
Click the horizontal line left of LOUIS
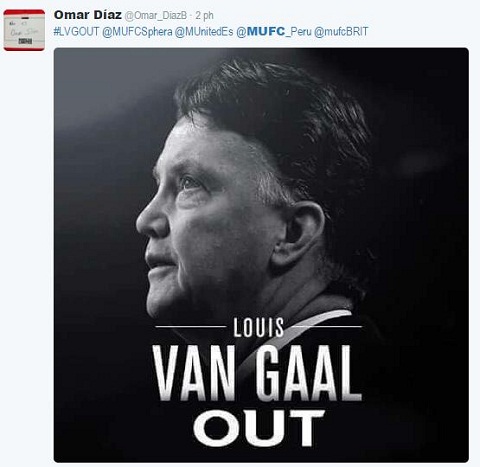(191, 327)
